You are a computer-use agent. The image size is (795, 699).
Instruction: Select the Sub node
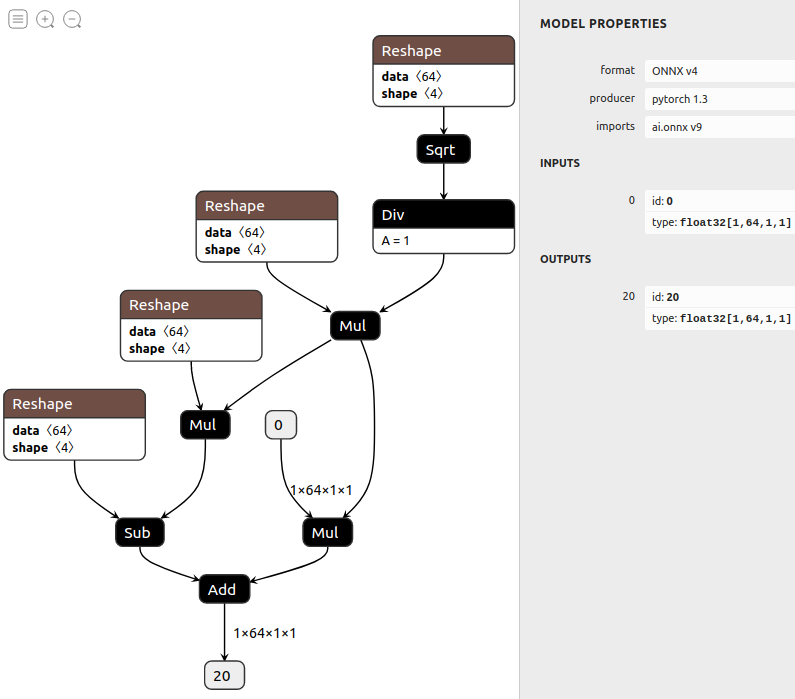tap(139, 532)
